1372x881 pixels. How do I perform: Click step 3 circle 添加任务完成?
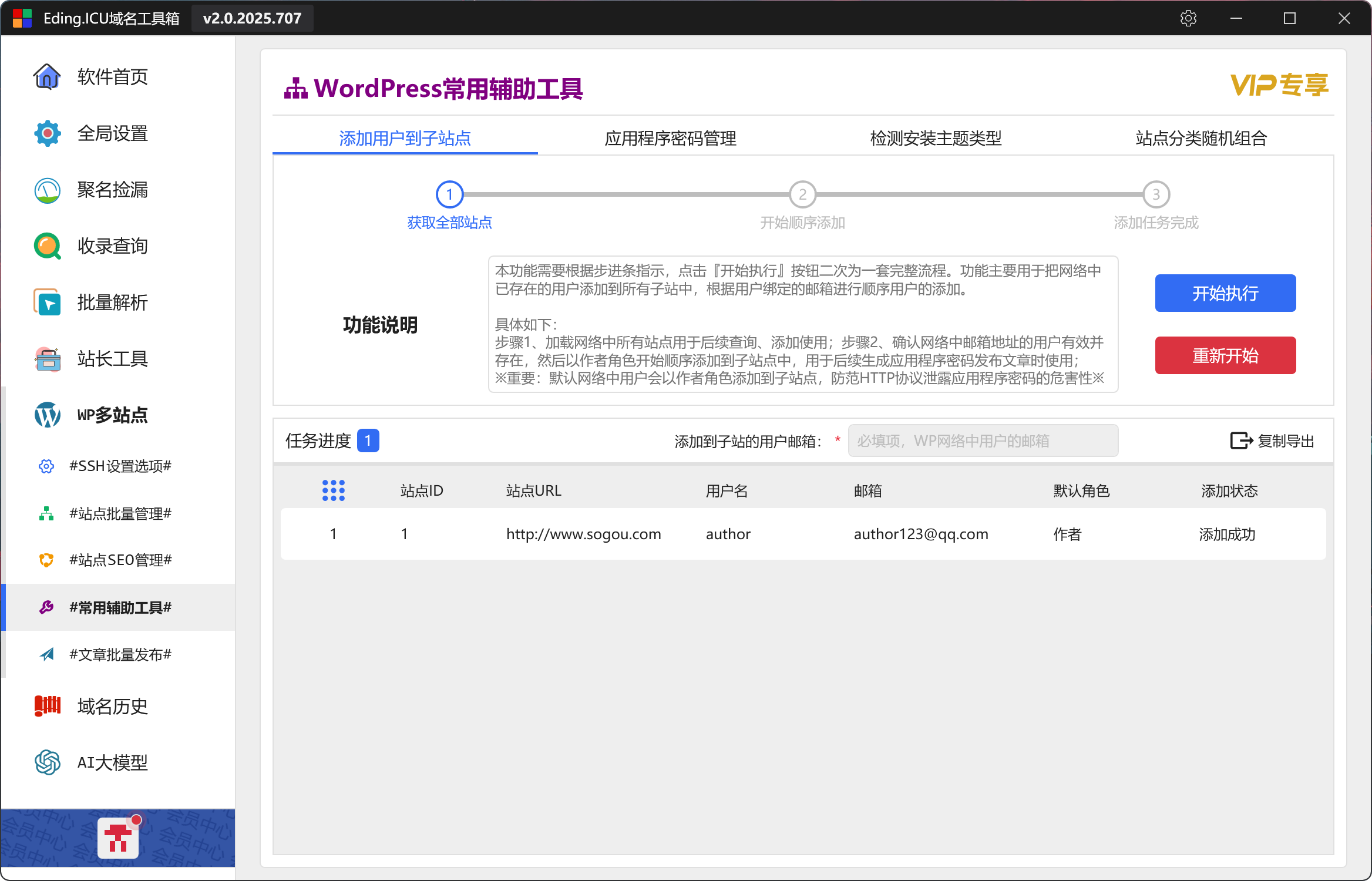tap(1156, 194)
